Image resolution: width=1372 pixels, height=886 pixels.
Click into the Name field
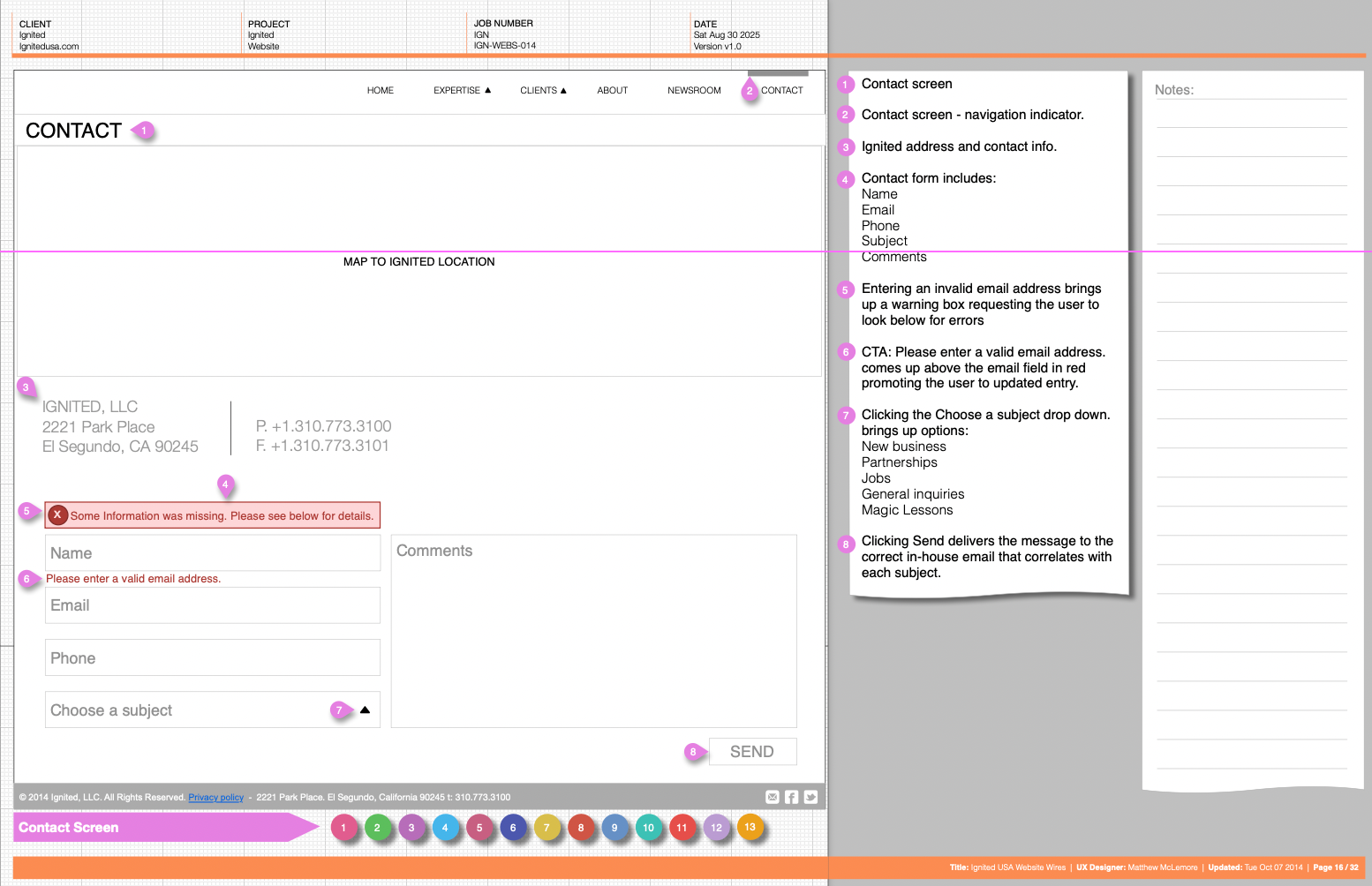[x=213, y=552]
